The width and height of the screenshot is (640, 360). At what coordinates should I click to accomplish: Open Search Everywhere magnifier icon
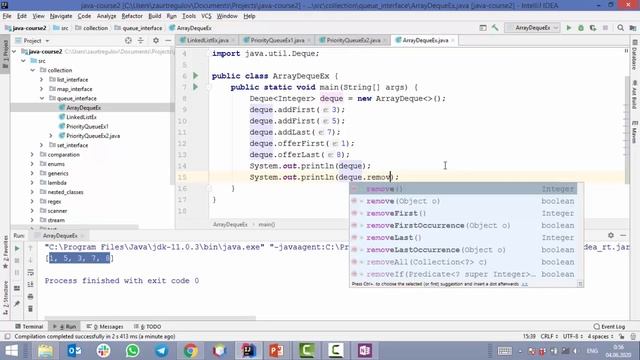pos(620,28)
